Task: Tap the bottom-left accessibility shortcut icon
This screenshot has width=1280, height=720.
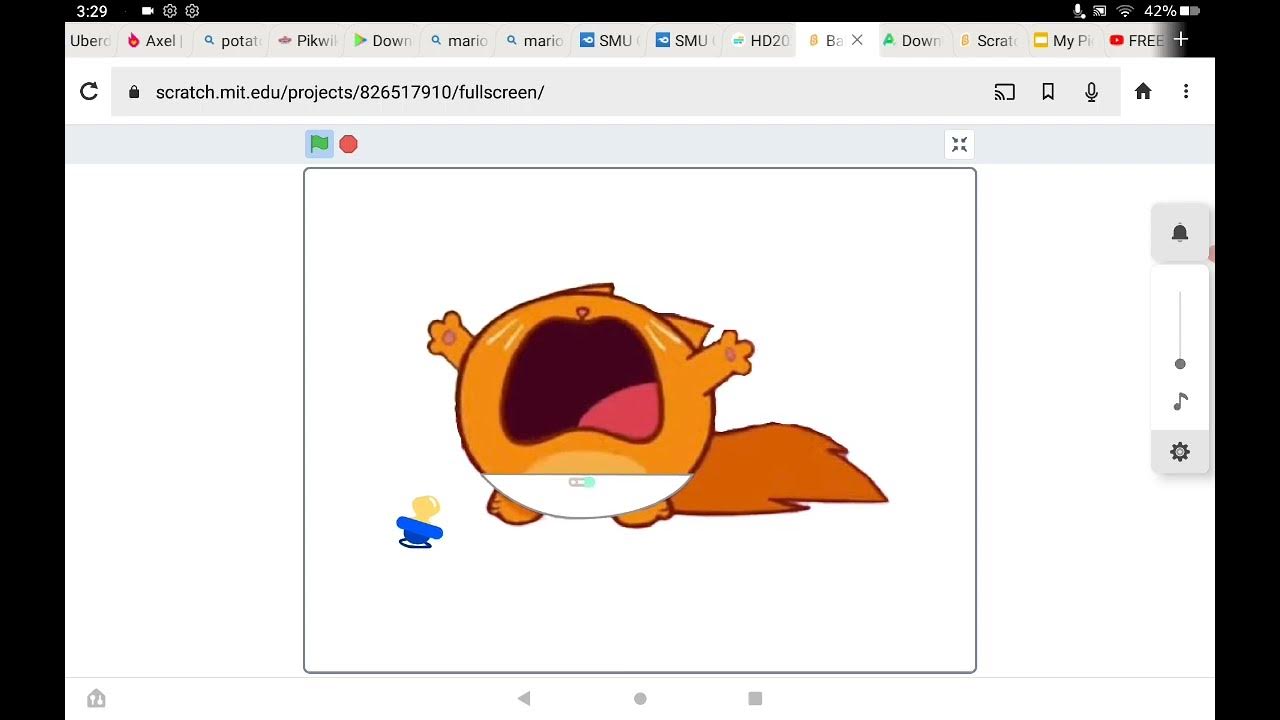Action: coord(96,698)
